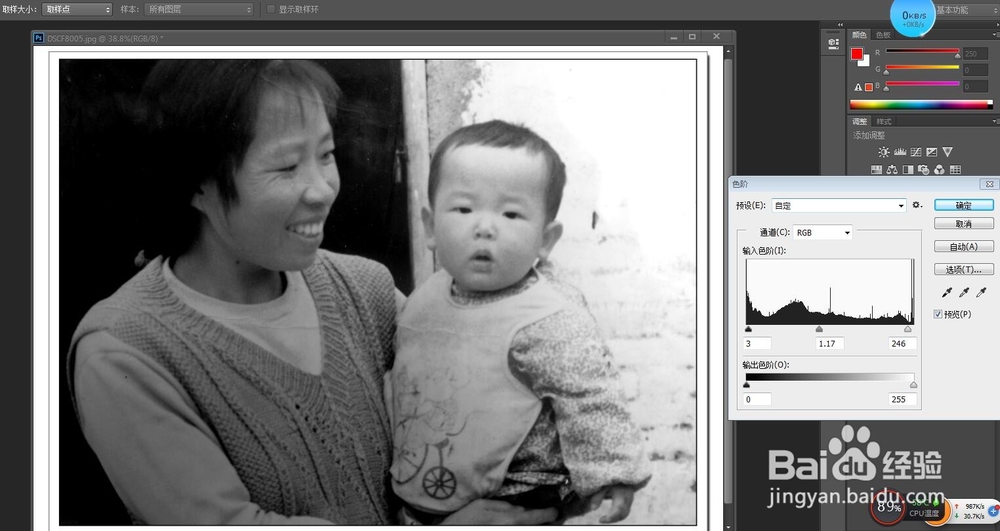Open Levels options via 选项(T)... button
This screenshot has width=1000, height=531.
(x=964, y=269)
